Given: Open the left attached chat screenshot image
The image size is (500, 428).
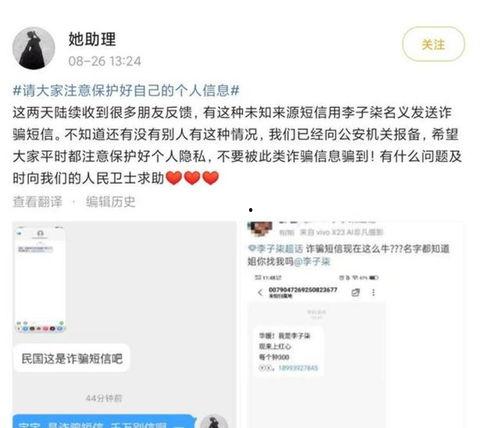Looking at the screenshot, I should tap(124, 324).
